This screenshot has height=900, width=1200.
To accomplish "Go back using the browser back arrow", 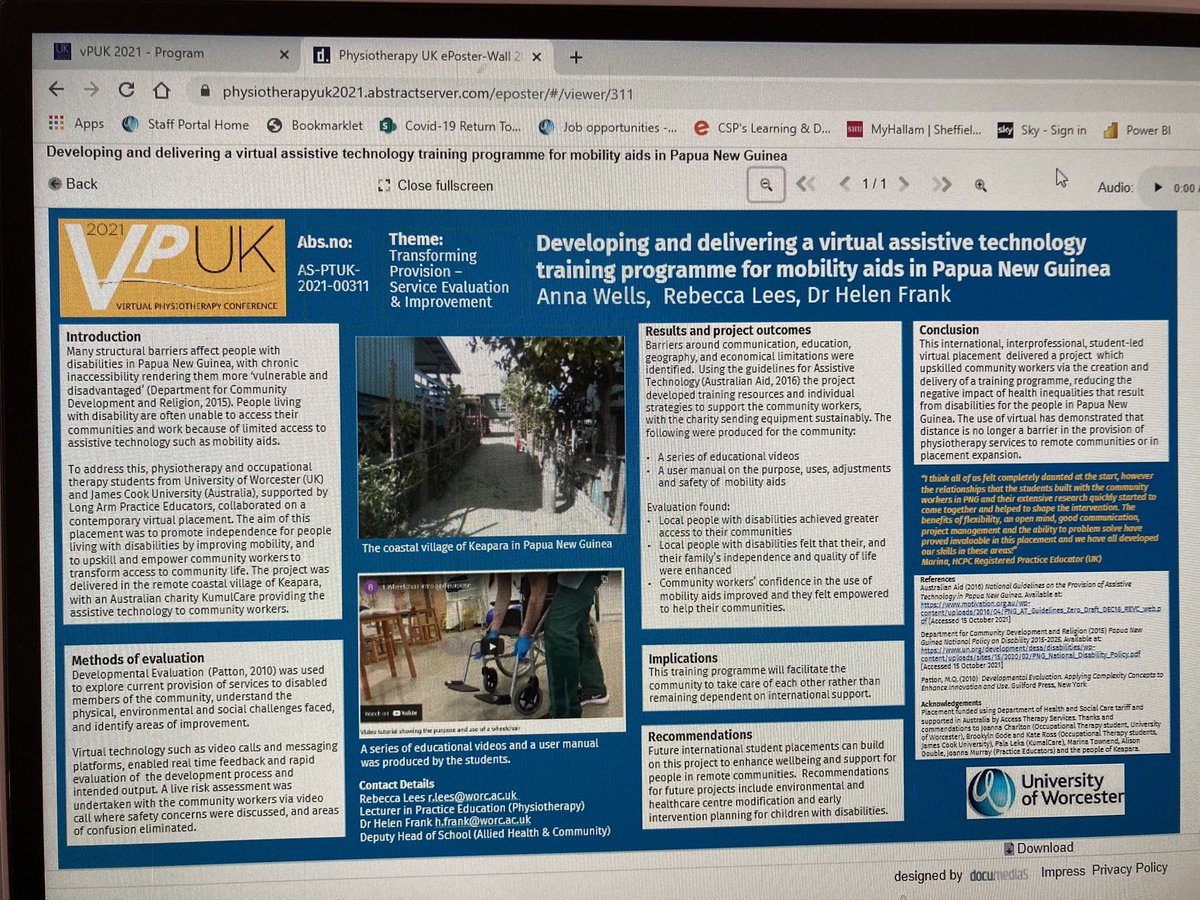I will click(56, 90).
